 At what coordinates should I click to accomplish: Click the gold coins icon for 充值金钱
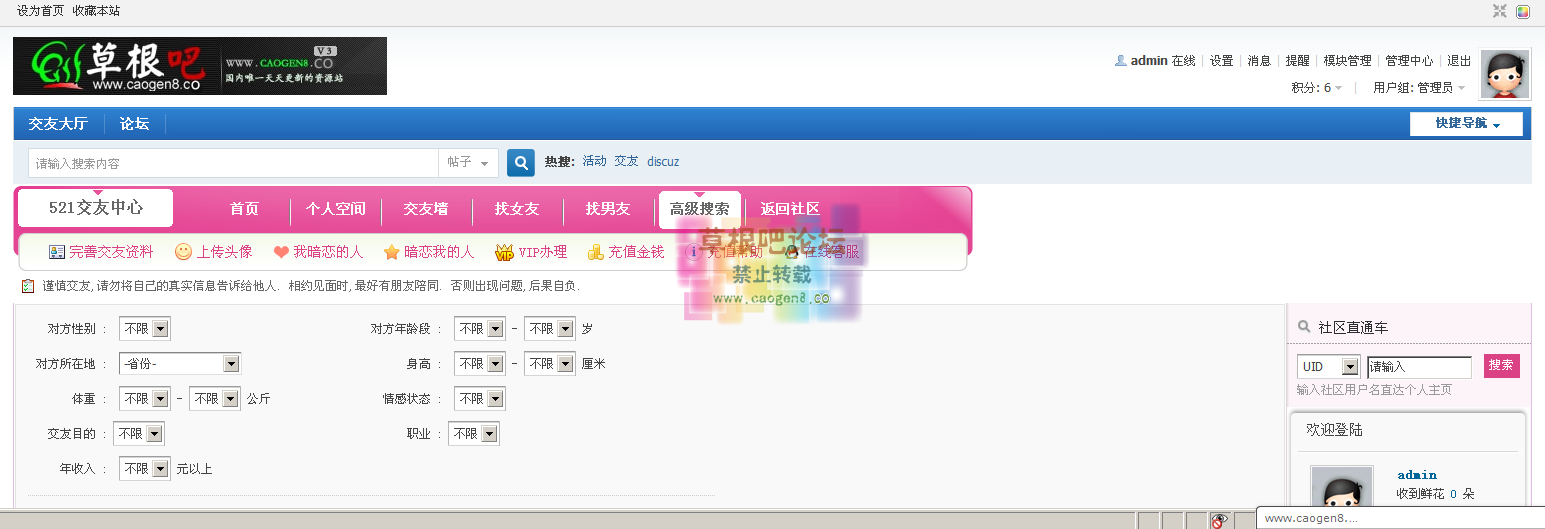click(x=596, y=252)
